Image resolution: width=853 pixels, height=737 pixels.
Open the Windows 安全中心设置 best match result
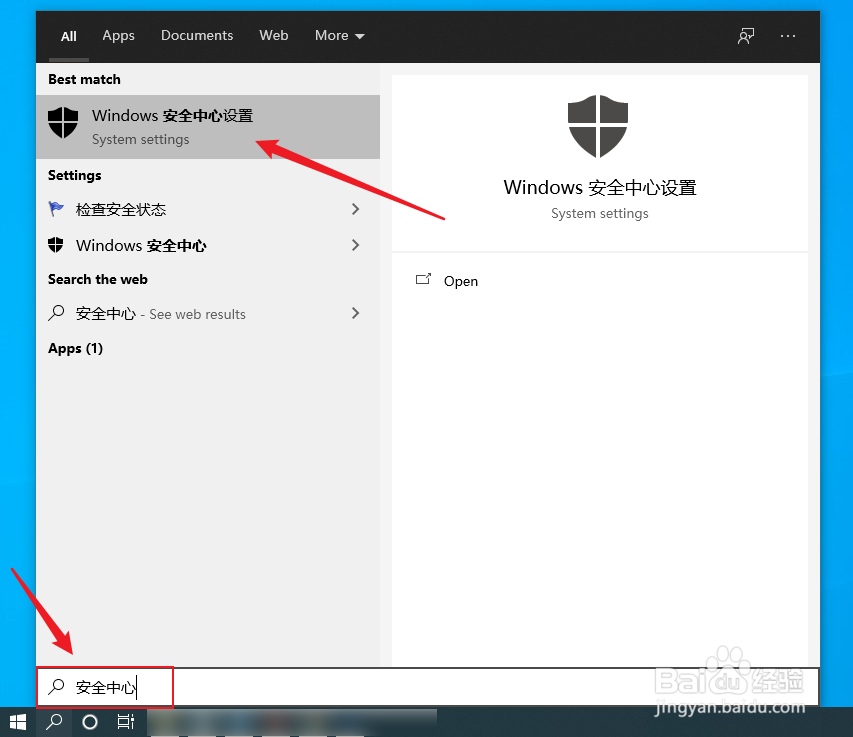point(208,127)
